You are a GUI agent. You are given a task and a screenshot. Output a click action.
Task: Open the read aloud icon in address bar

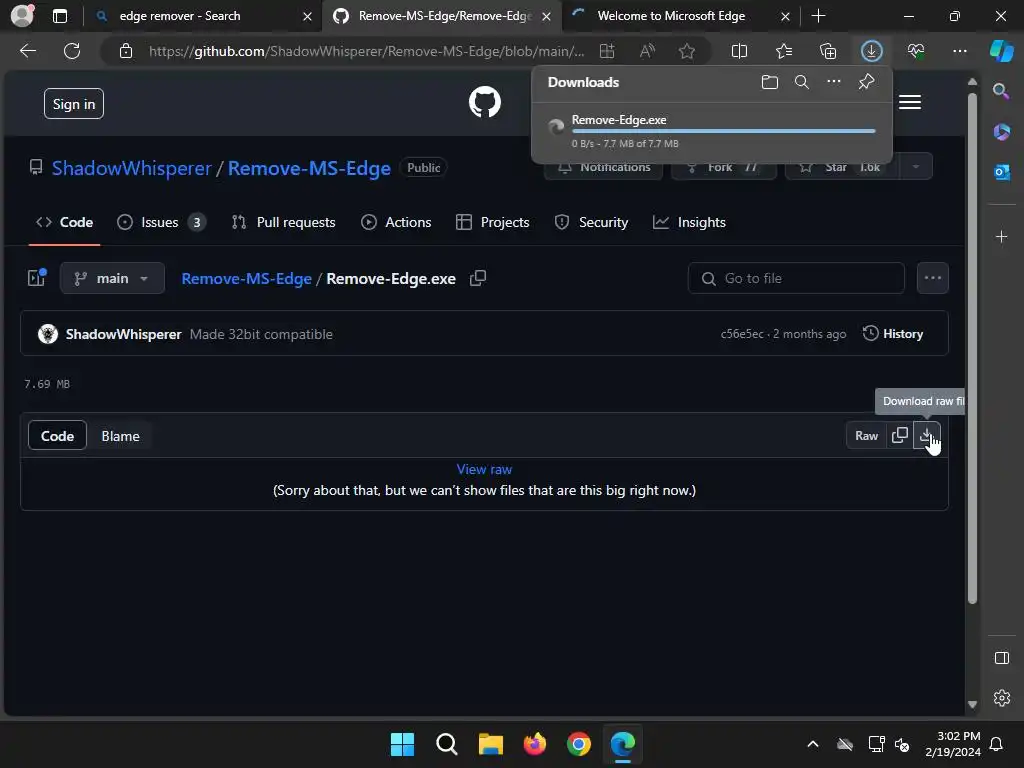647,51
